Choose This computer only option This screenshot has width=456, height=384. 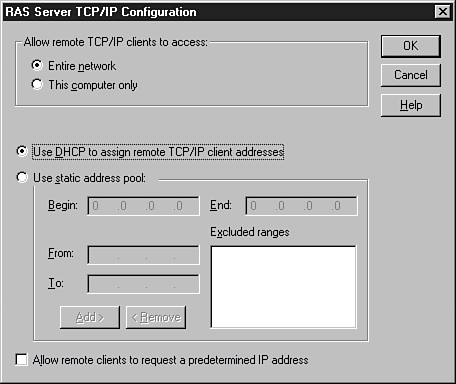coord(37,84)
